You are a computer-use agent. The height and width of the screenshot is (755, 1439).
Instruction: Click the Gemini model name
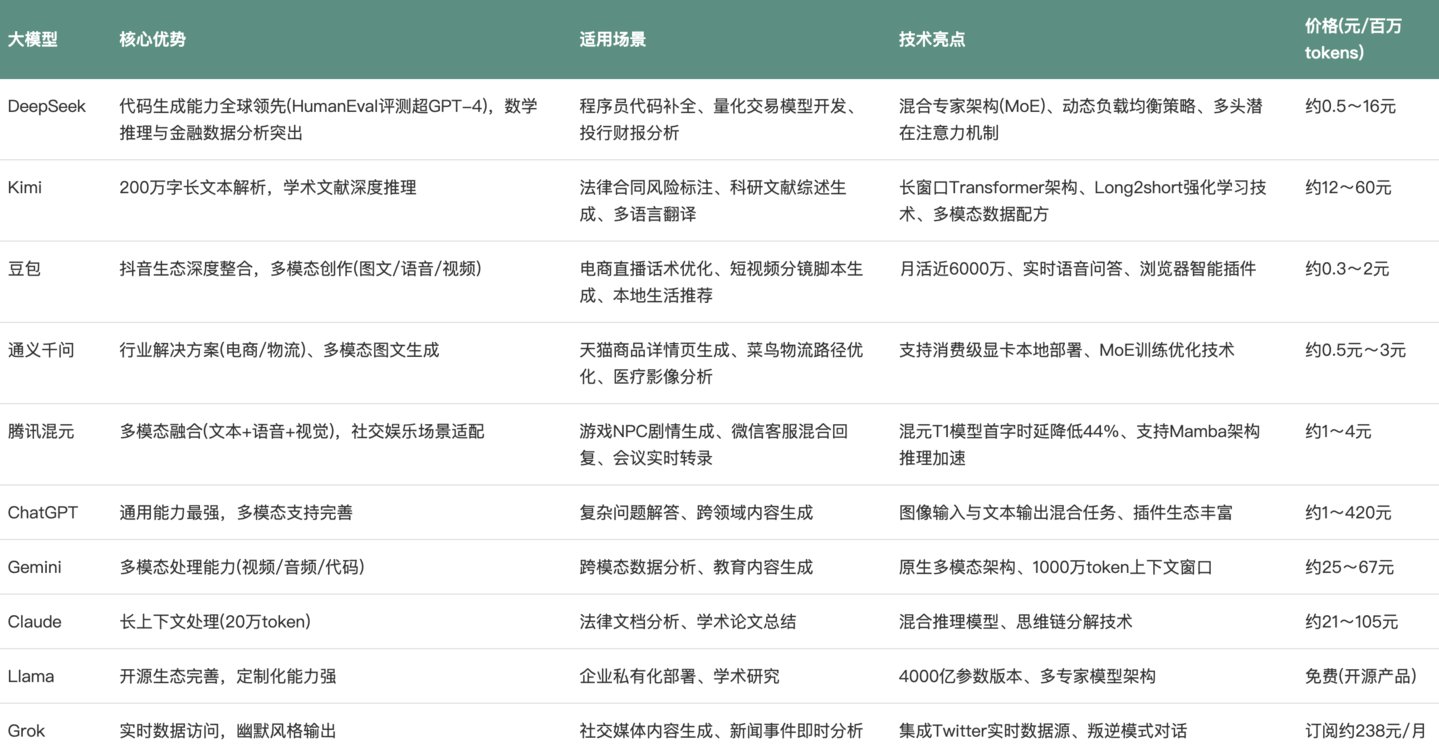[x=35, y=567]
